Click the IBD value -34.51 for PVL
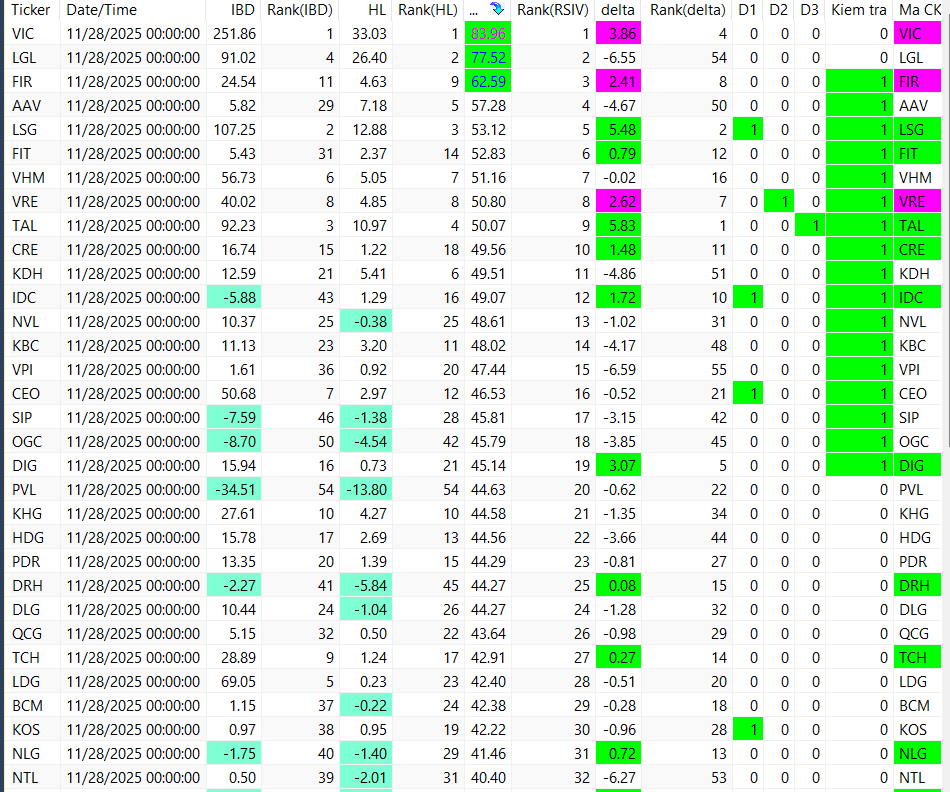Viewport: 950px width, 792px height. pyautogui.click(x=234, y=490)
